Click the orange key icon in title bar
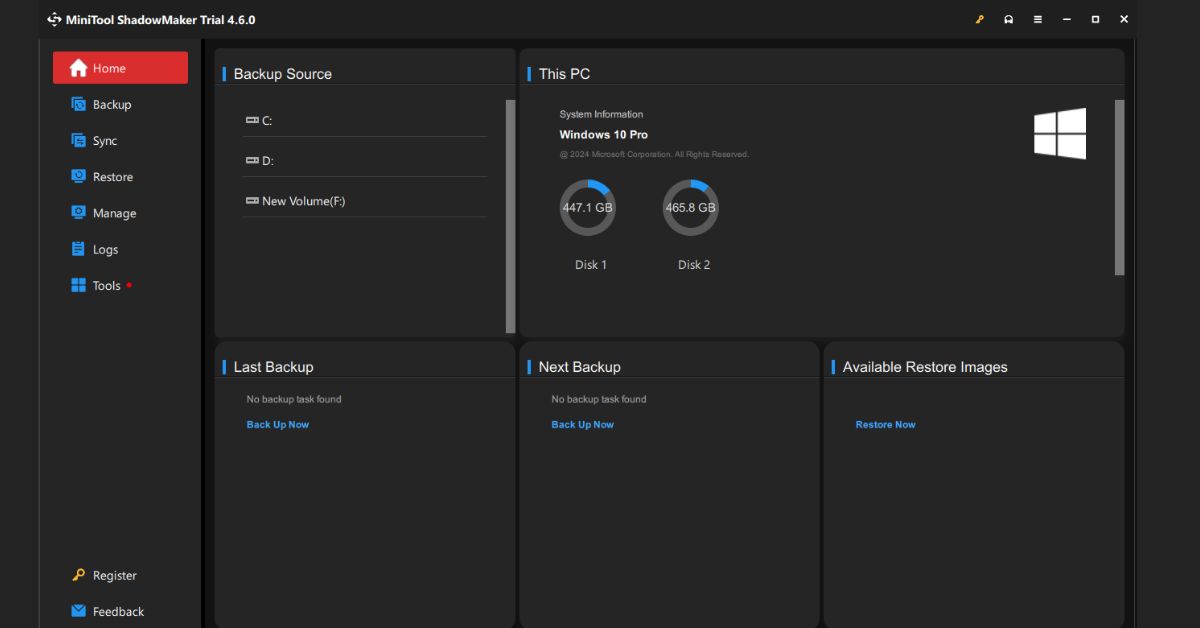 (x=979, y=19)
